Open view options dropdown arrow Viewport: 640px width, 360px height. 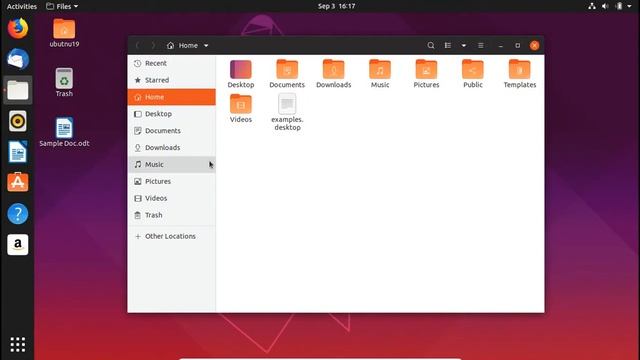(464, 45)
